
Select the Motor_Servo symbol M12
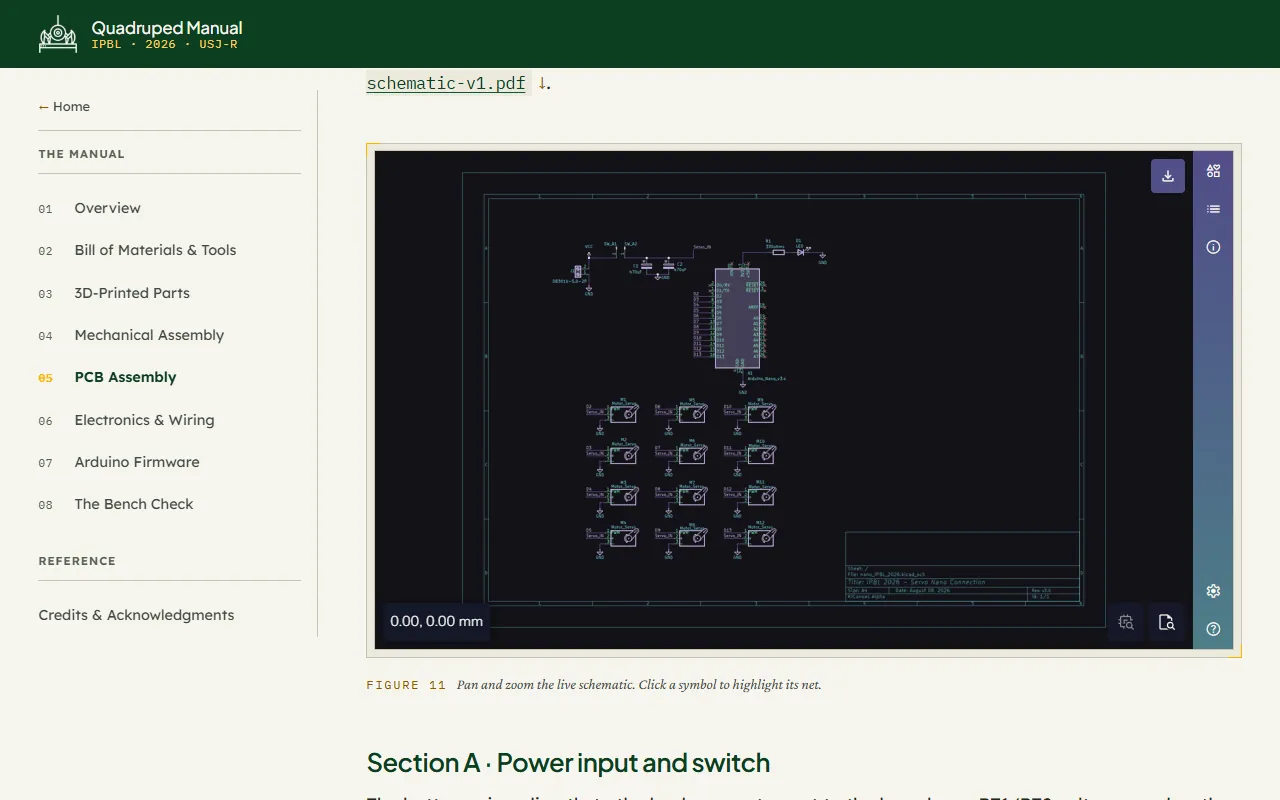(760, 538)
